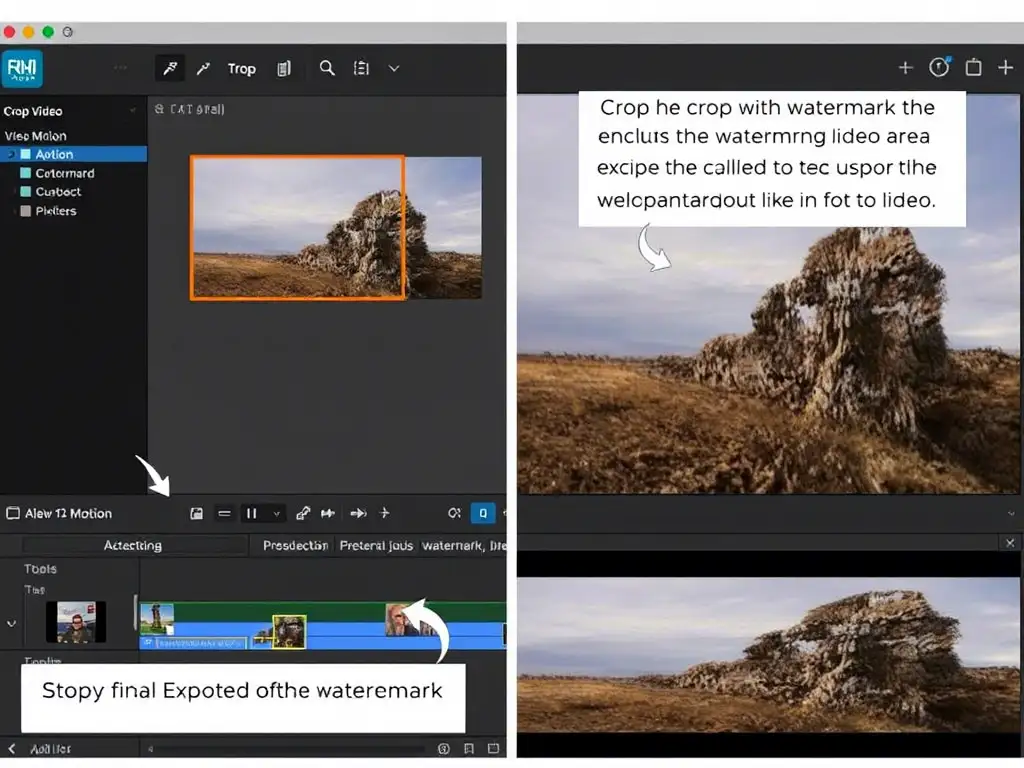Click the Trop toolbar button

coord(241,69)
